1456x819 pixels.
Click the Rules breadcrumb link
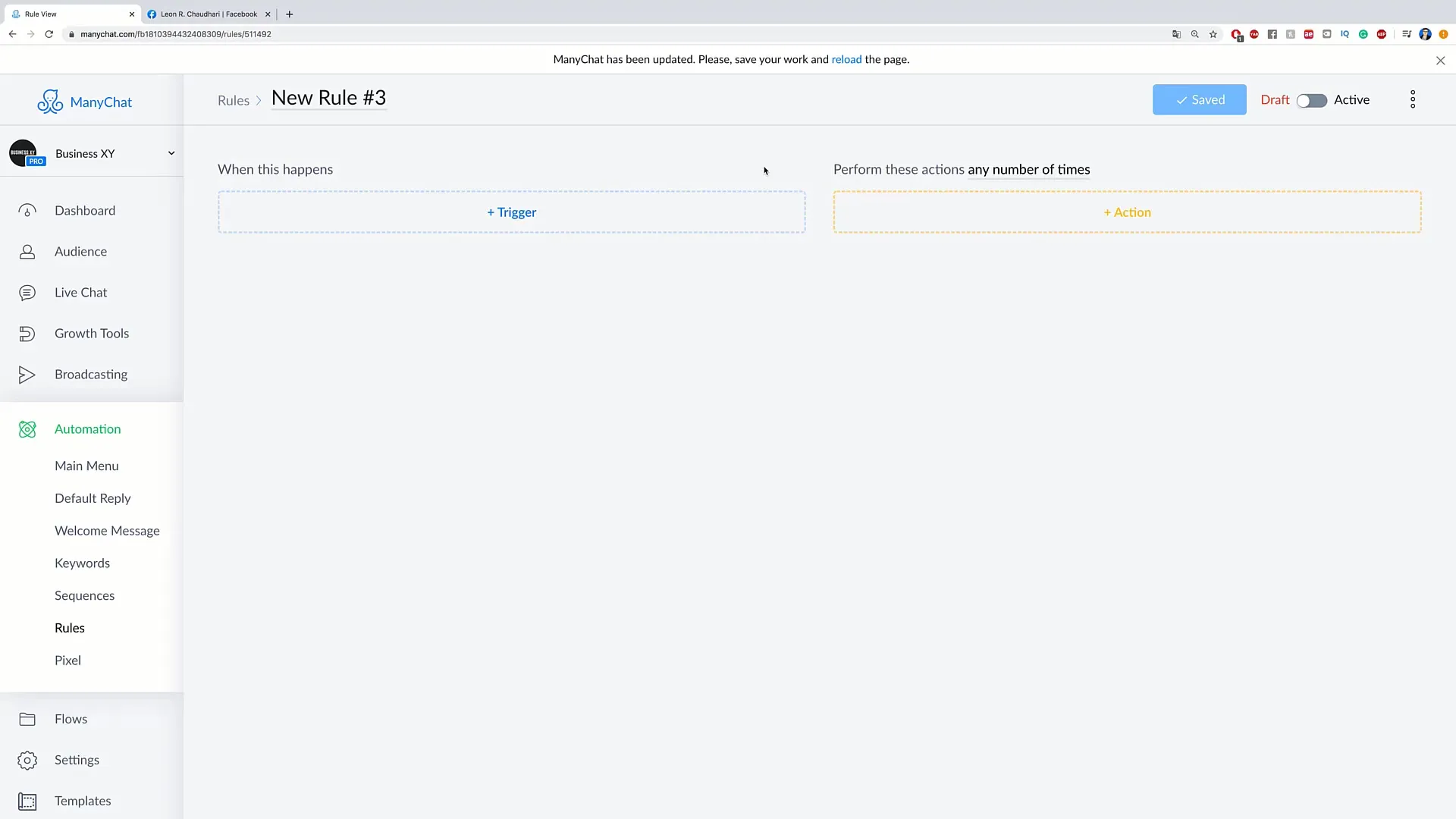(233, 99)
